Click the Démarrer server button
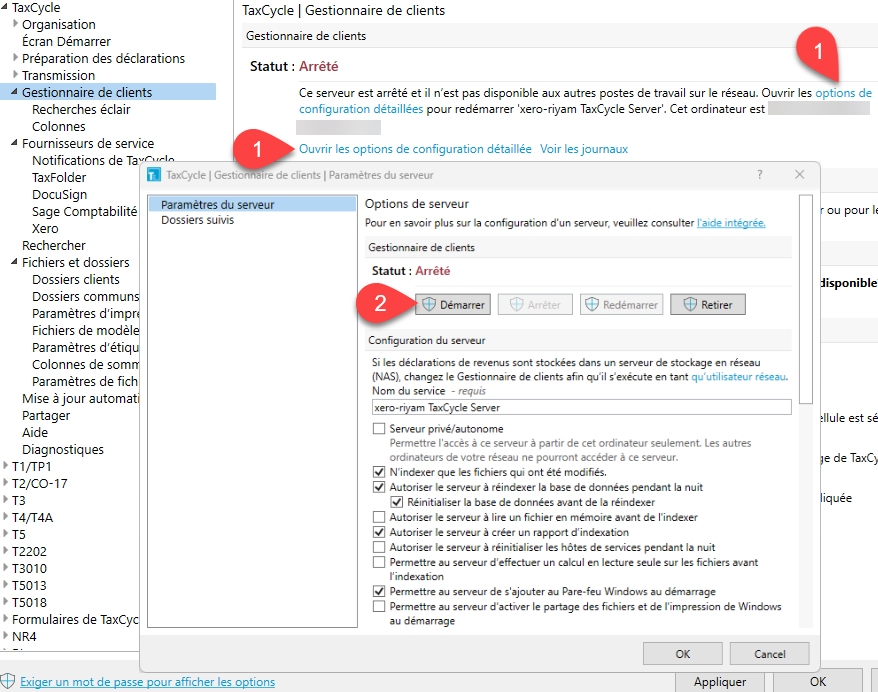 (452, 305)
